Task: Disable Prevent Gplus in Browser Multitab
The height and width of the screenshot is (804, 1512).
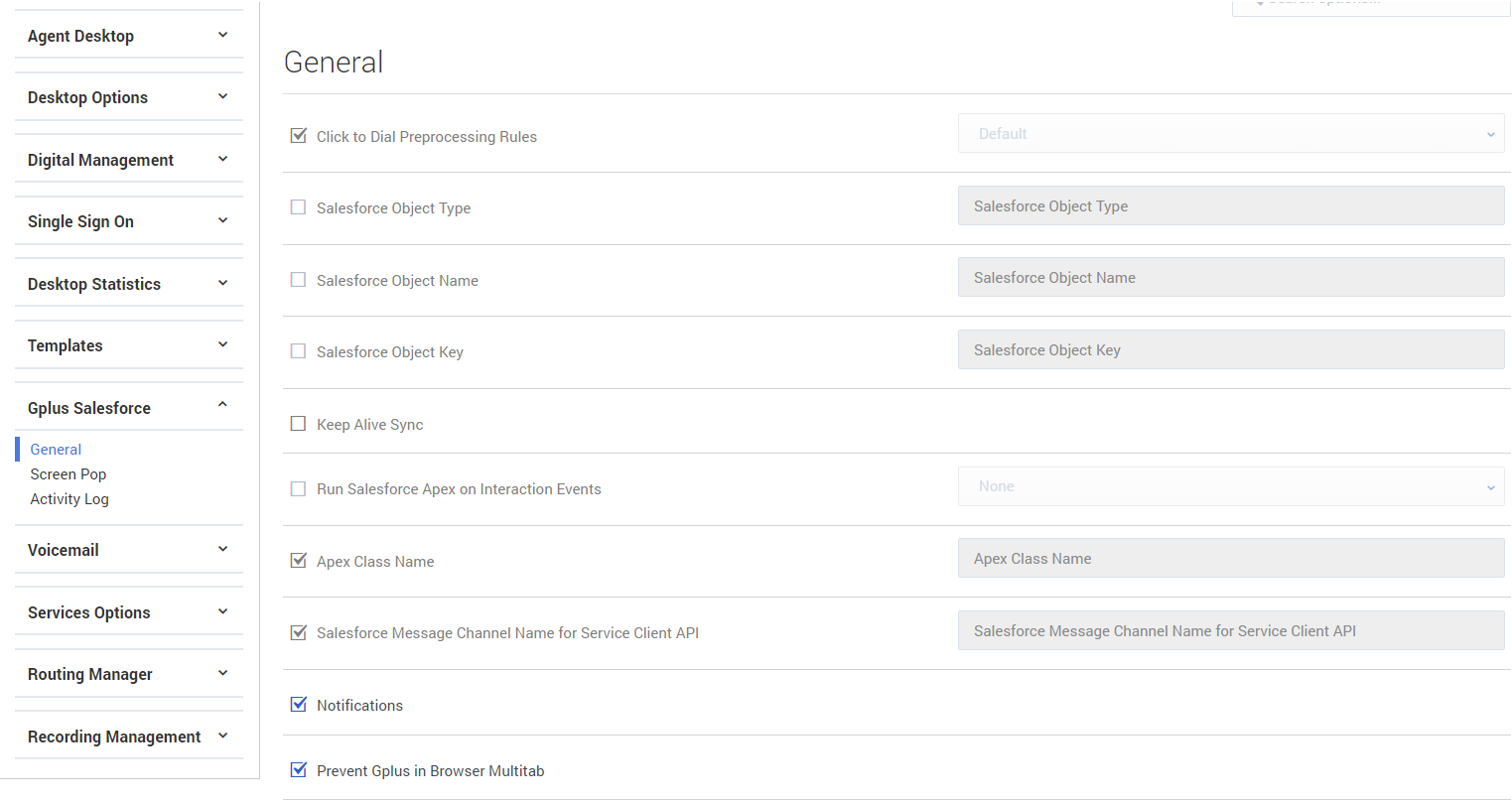Action: tap(298, 770)
